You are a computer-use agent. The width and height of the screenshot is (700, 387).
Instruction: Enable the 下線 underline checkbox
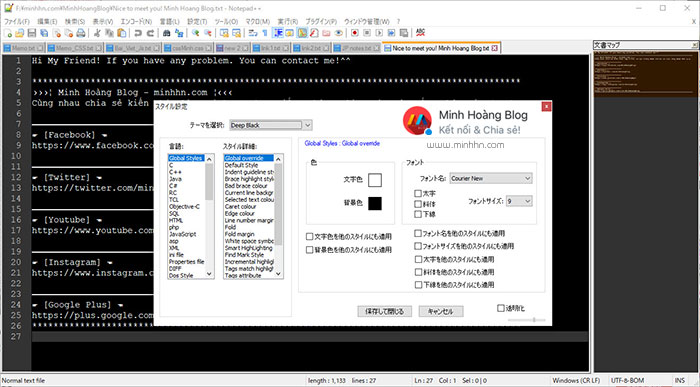[418, 214]
